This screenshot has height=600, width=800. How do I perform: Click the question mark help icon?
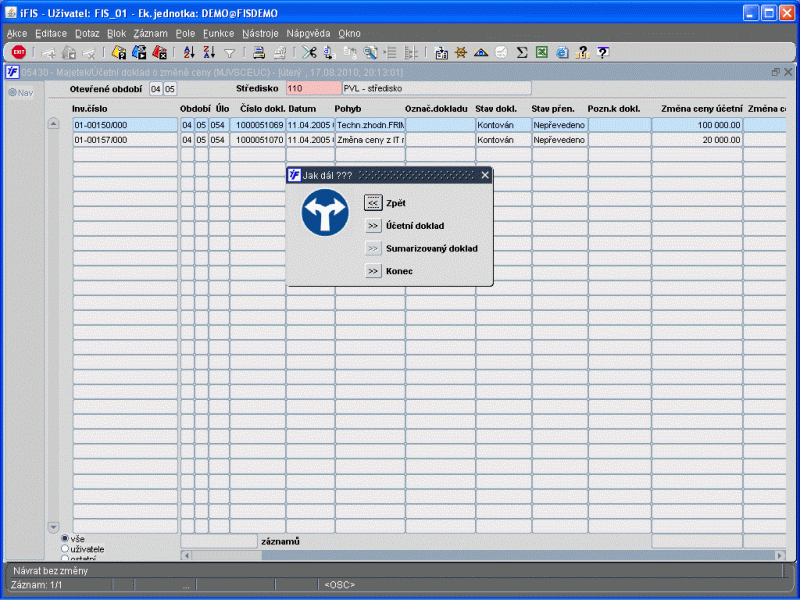pyautogui.click(x=602, y=52)
